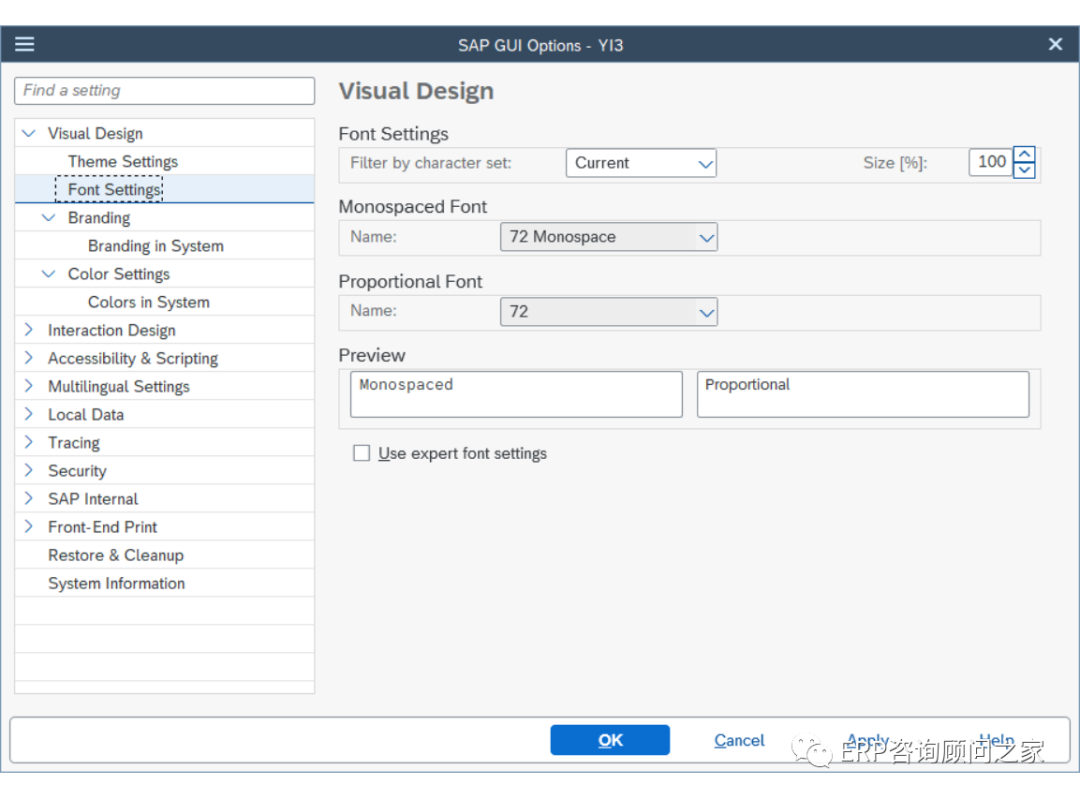1080x799 pixels.
Task: Collapse the Visual Design section
Action: 28,132
